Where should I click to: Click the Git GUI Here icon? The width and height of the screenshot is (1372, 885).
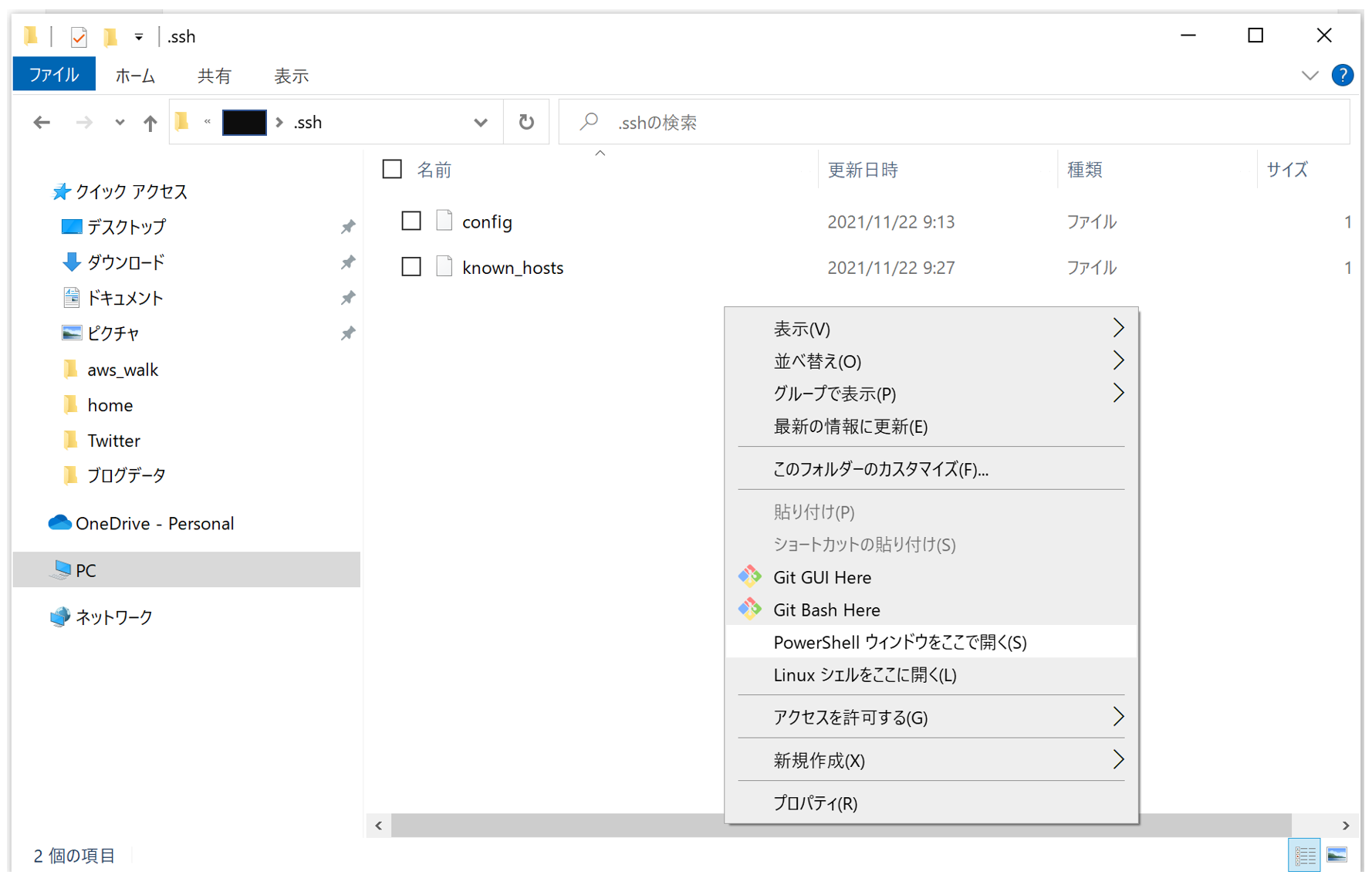[x=749, y=577]
